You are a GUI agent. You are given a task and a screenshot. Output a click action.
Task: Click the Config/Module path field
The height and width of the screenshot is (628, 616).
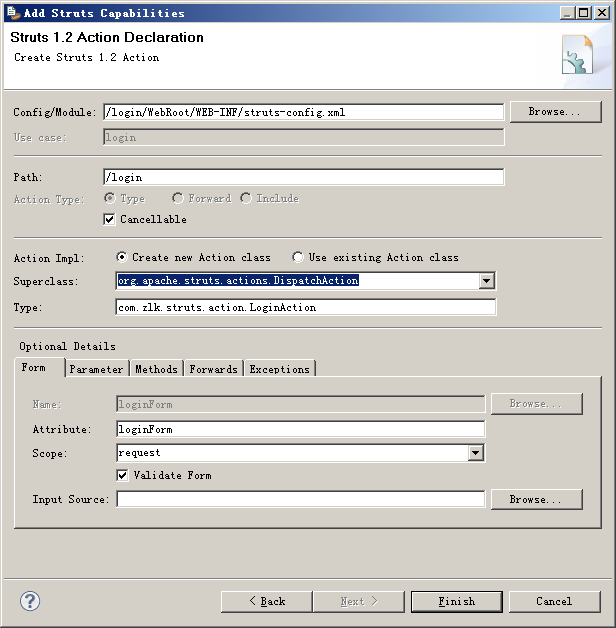pyautogui.click(x=304, y=112)
